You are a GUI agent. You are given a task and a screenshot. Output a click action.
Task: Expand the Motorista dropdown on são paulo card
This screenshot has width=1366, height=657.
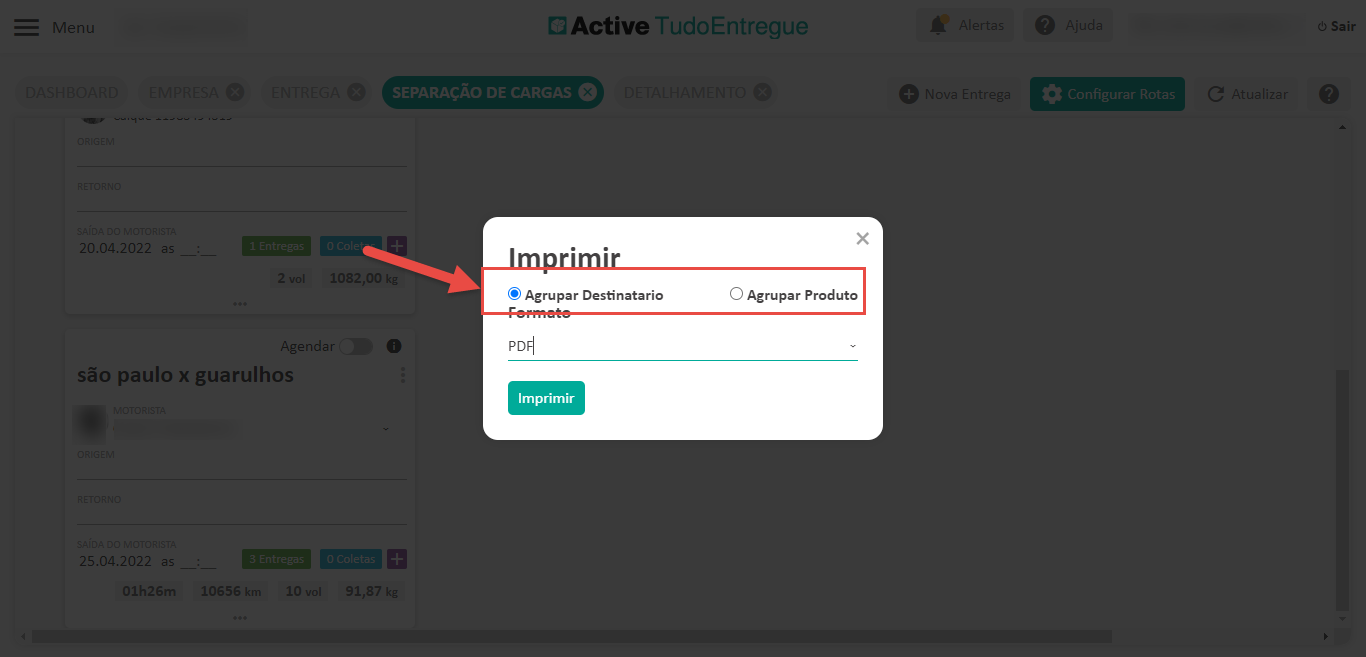pyautogui.click(x=386, y=428)
